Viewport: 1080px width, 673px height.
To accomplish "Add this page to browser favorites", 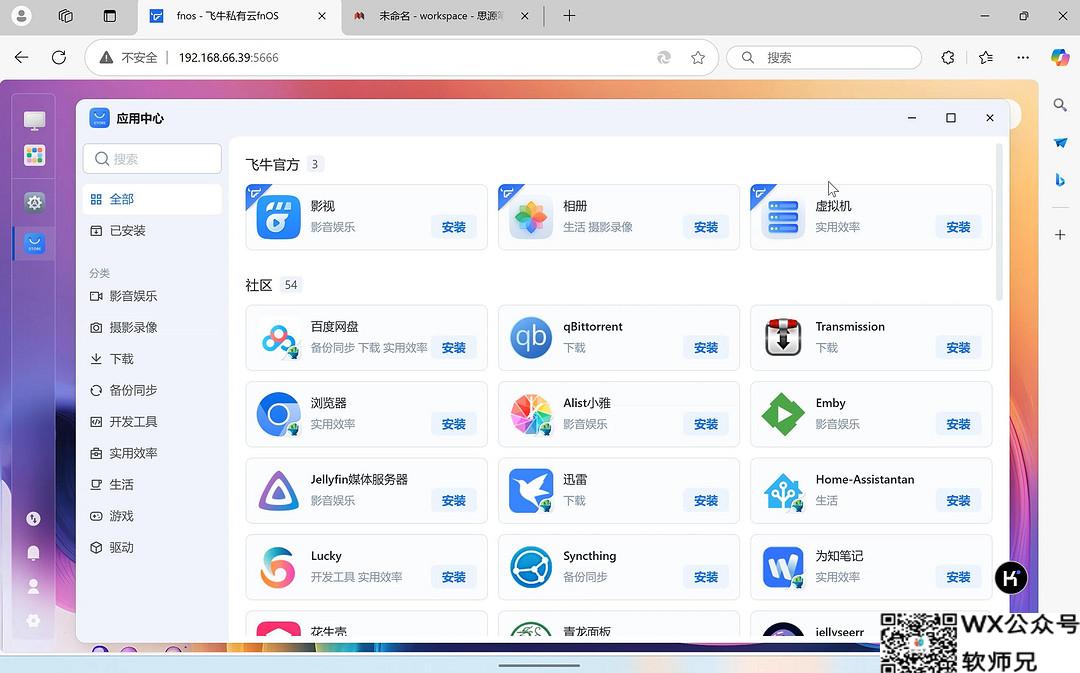I will tap(698, 58).
